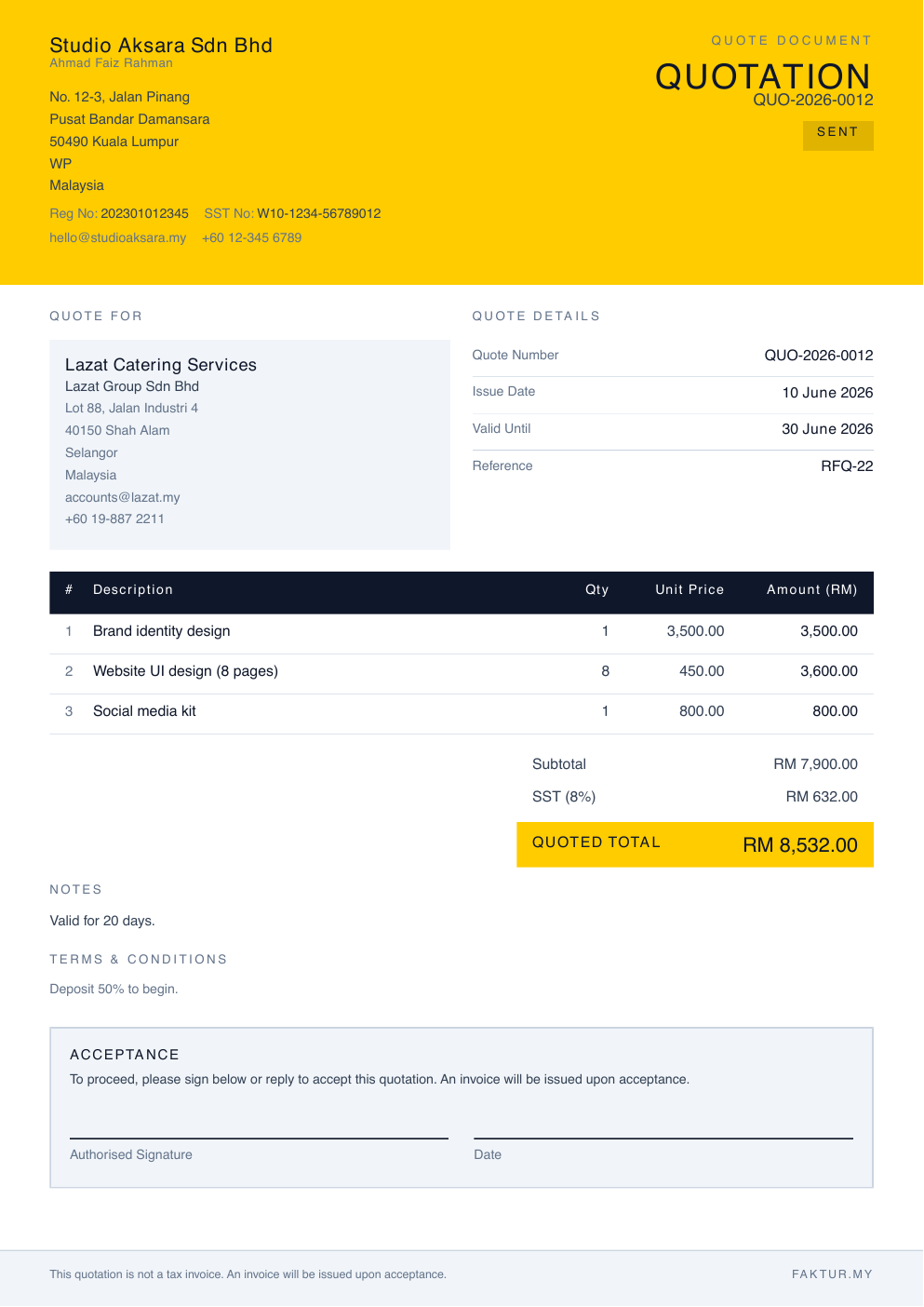Click the Lazat Catering Services client name

click(x=161, y=365)
